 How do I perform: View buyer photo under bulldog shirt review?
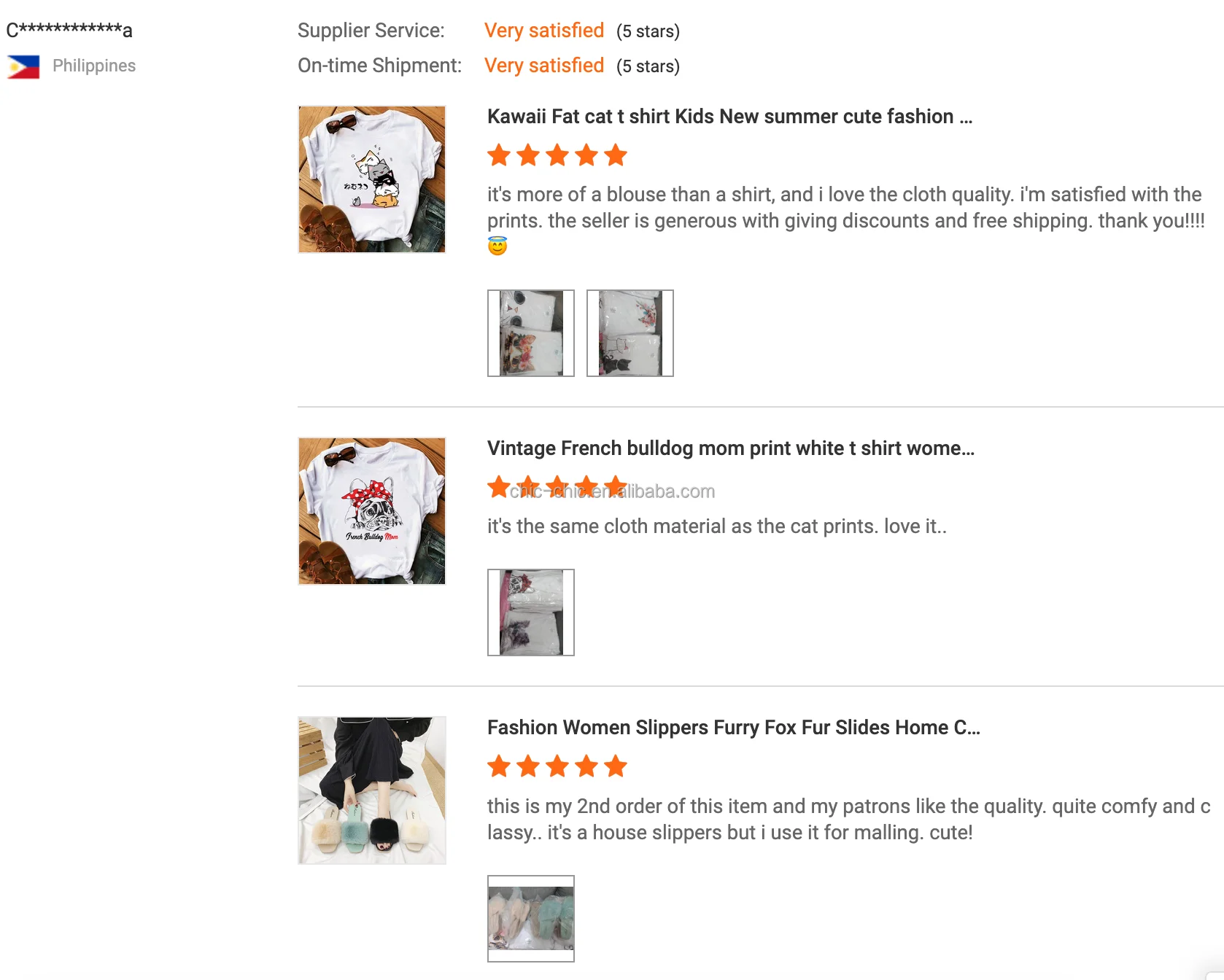pos(531,612)
